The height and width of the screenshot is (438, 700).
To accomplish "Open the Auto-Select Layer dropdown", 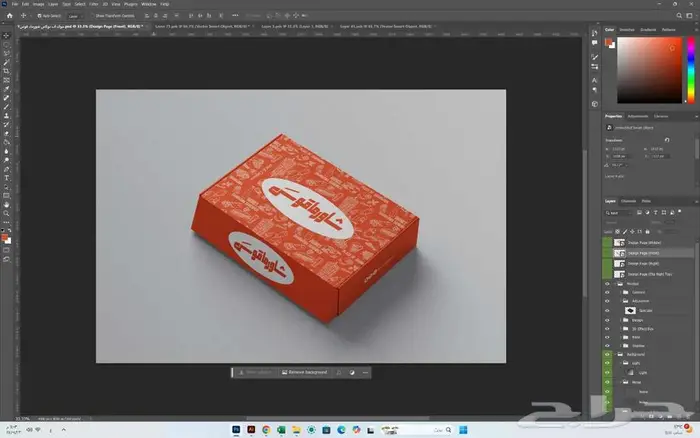I will click(x=75, y=16).
